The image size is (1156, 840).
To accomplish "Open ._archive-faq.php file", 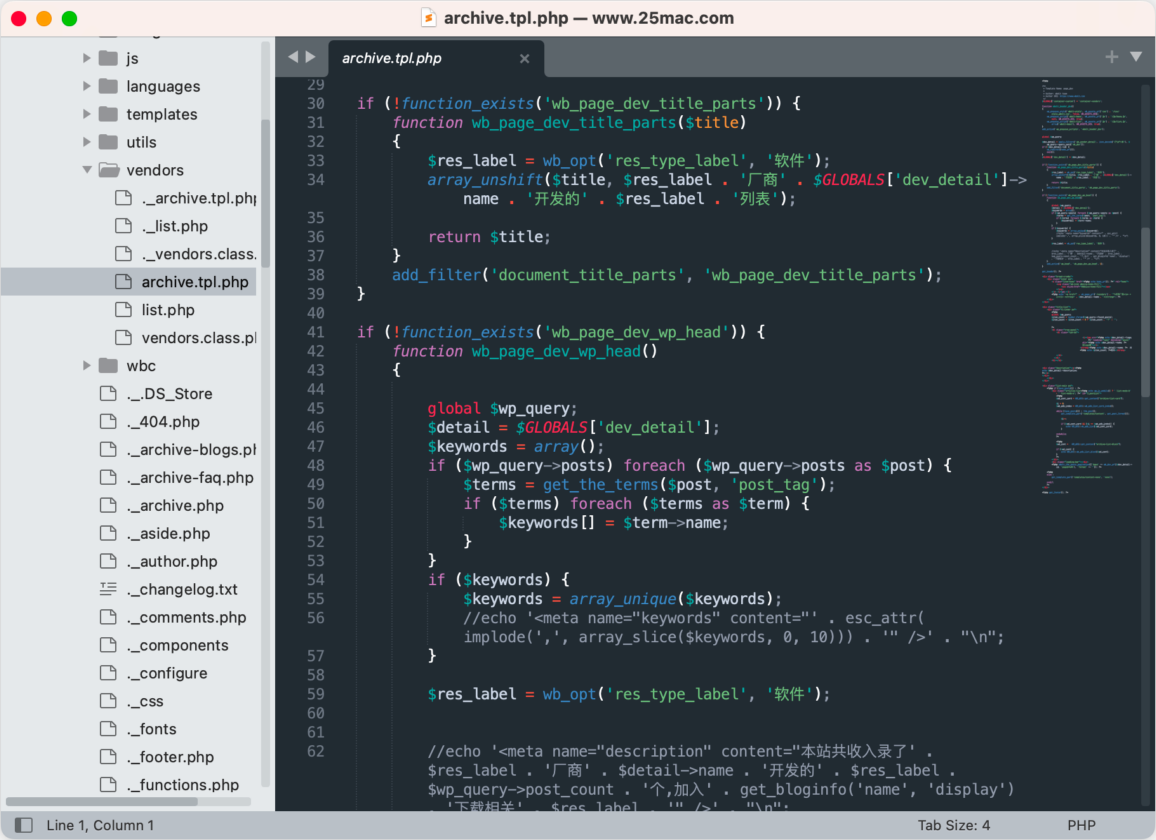I will pos(189,477).
